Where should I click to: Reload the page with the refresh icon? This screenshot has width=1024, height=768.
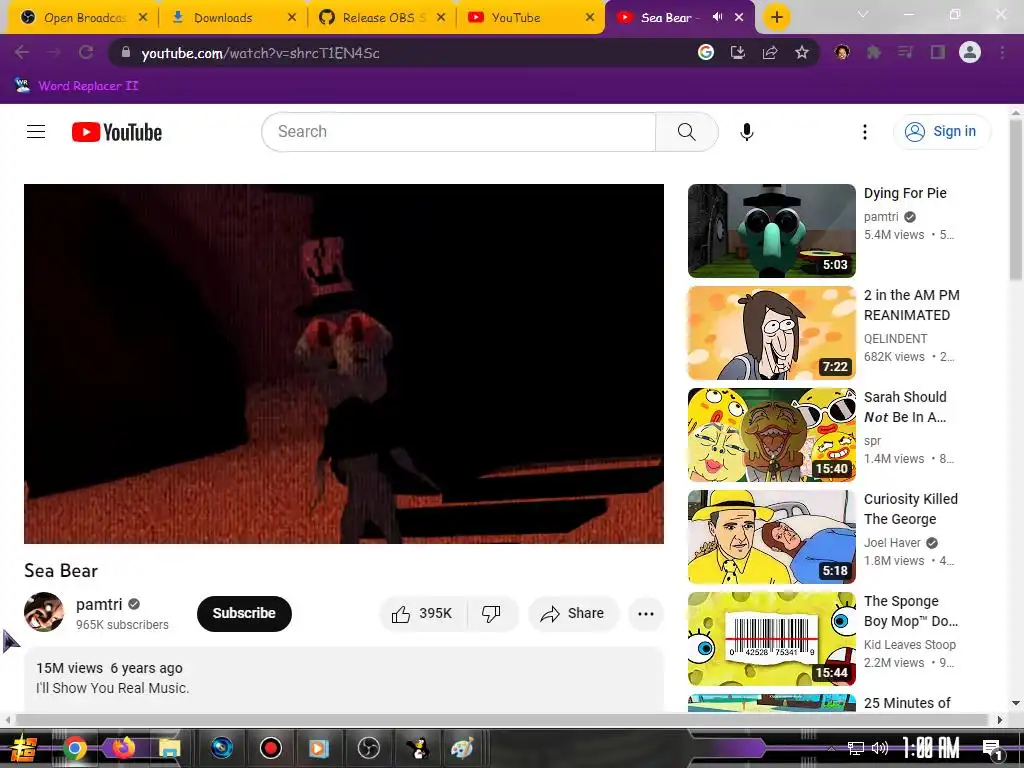(x=86, y=52)
